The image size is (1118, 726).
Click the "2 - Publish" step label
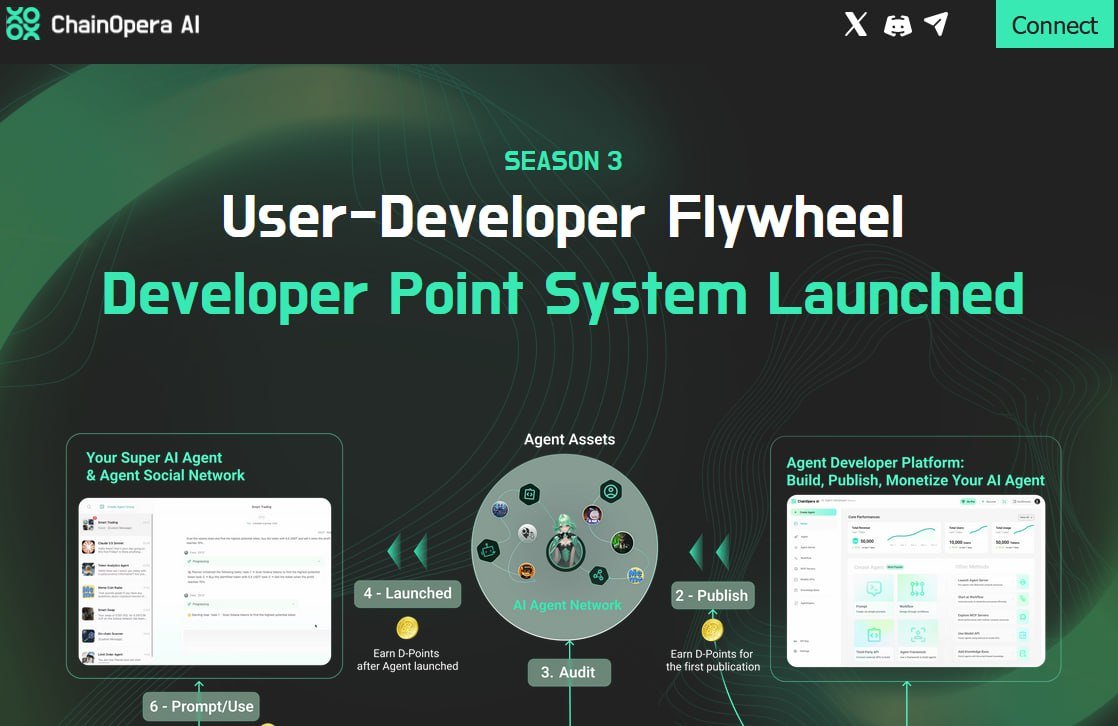[712, 595]
